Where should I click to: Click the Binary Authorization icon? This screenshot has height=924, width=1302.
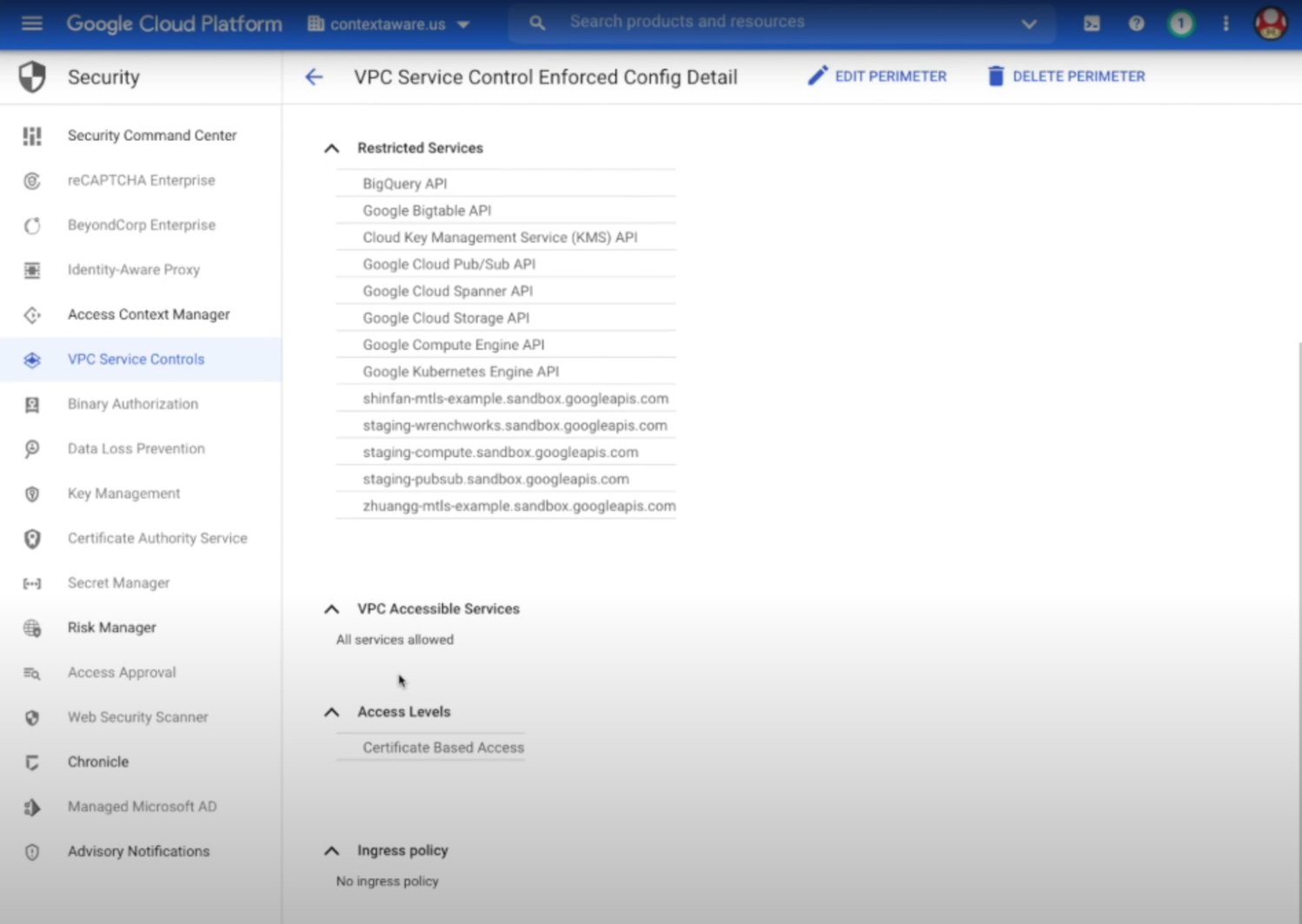tap(32, 404)
